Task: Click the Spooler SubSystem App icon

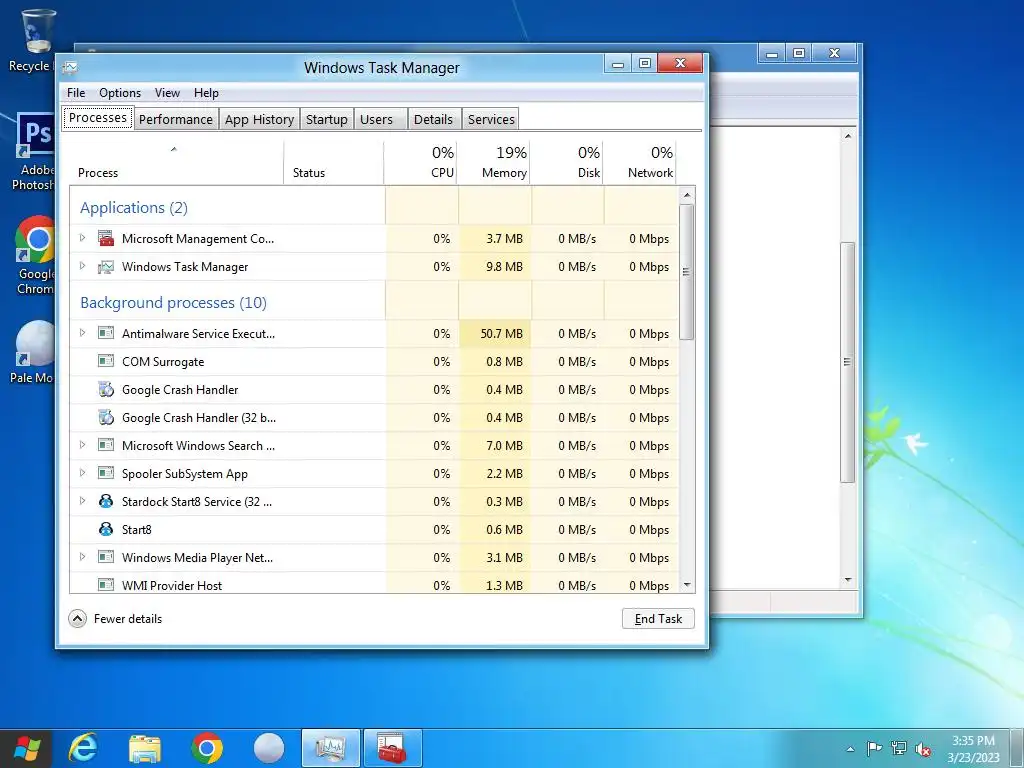Action: coord(106,473)
